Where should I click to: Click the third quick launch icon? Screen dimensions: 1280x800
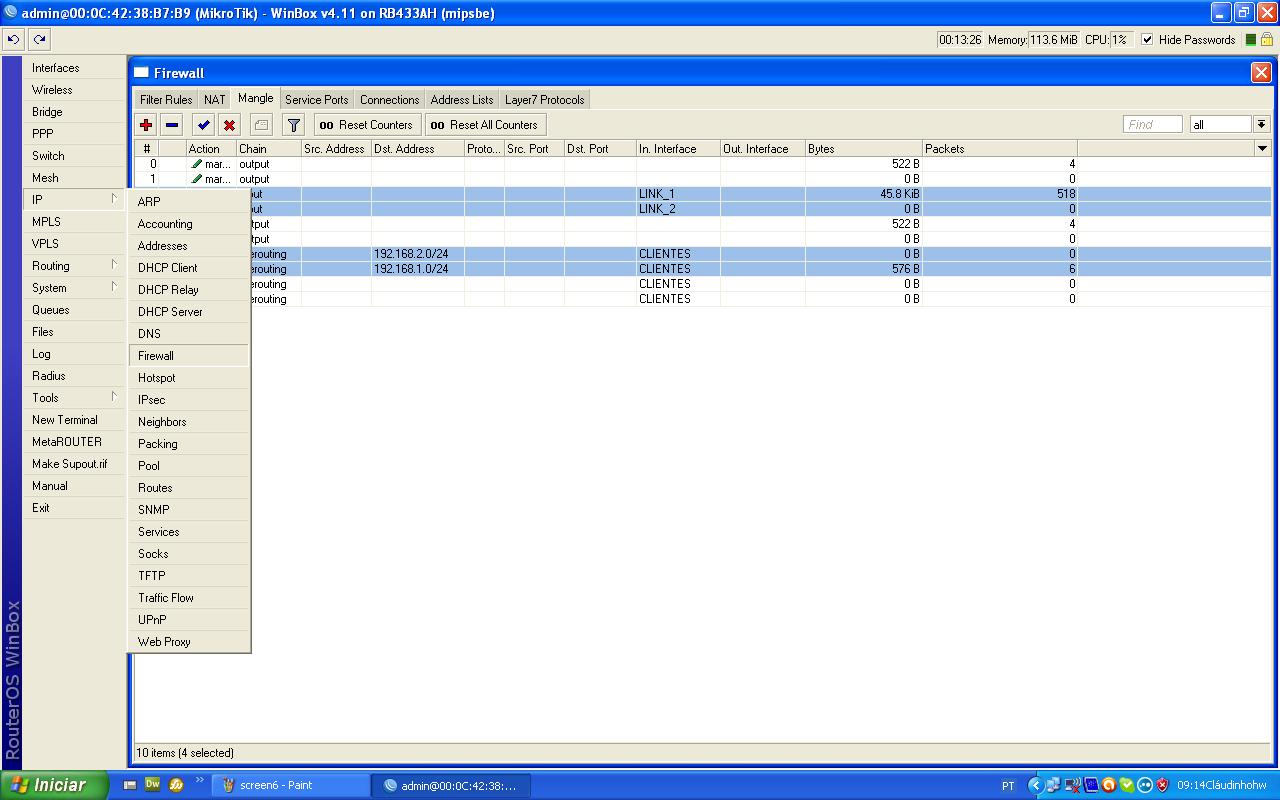click(x=176, y=785)
